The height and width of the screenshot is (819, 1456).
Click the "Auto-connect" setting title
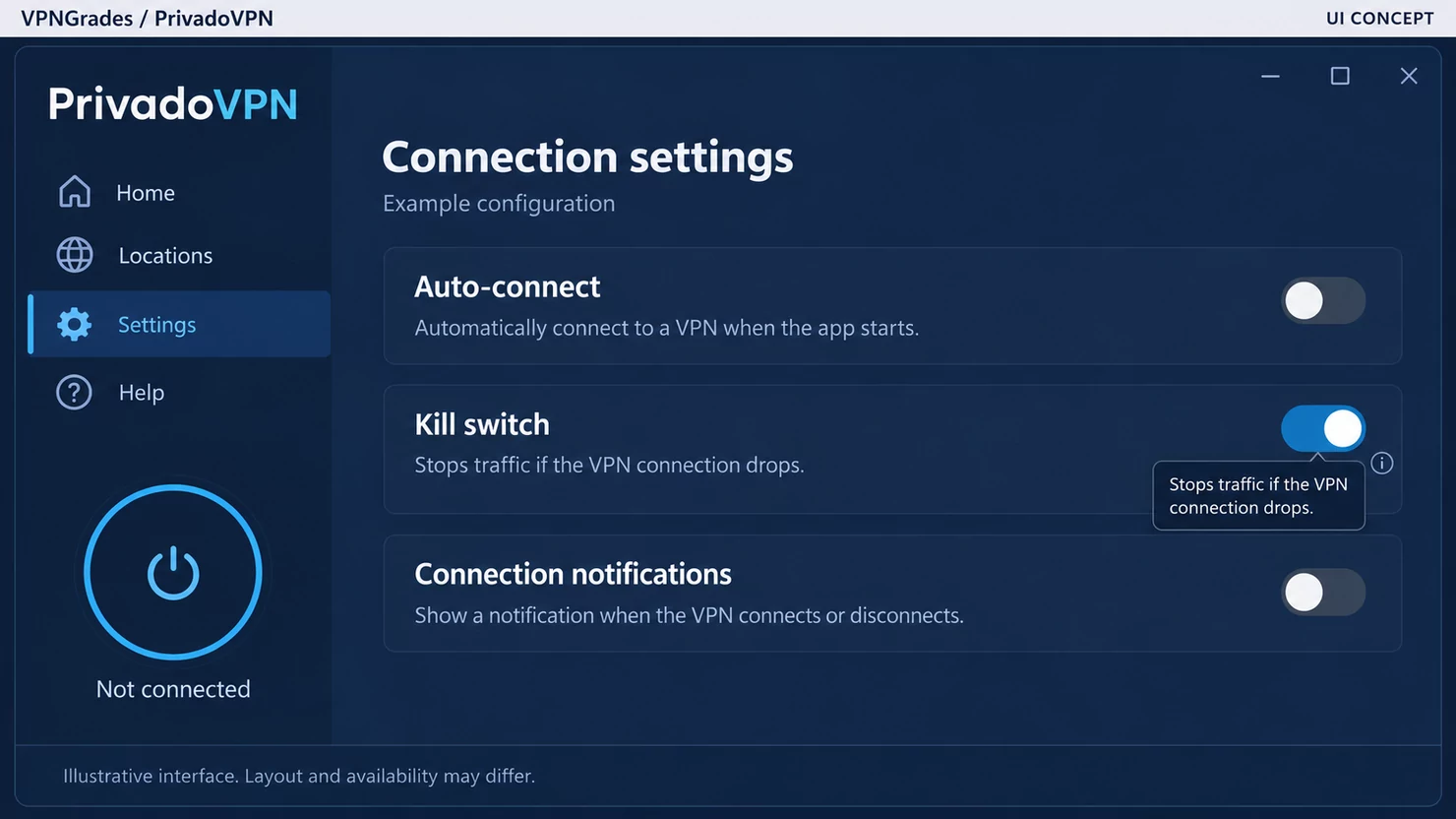coord(508,286)
